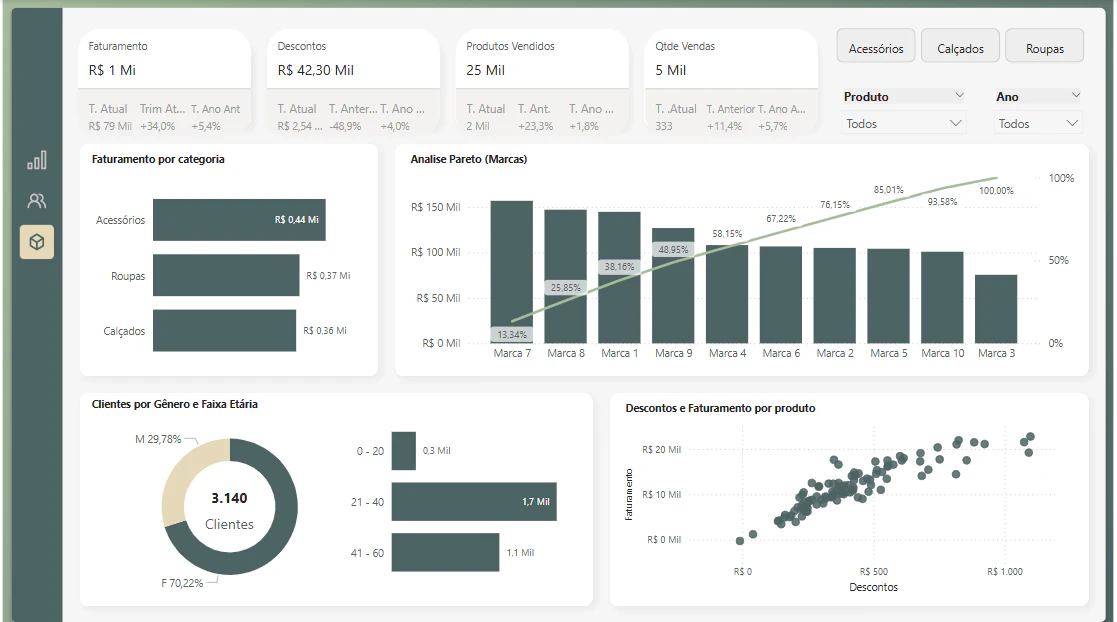1117x622 pixels.
Task: Filter by Roupas category button
Action: click(1044, 48)
